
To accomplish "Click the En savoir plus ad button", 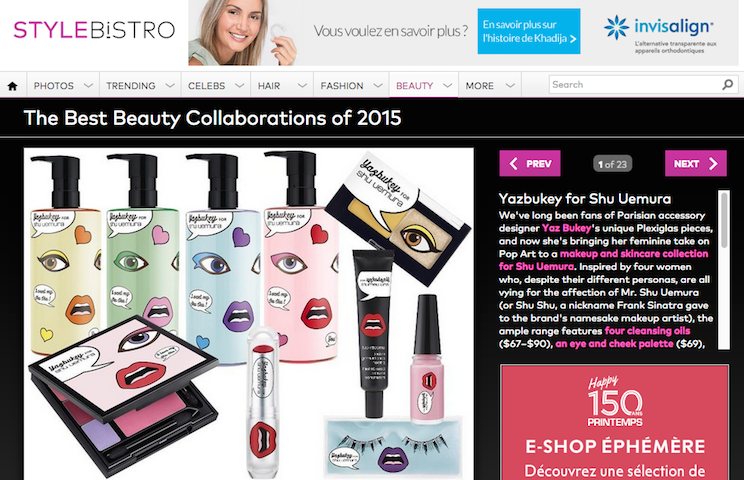I will click(x=529, y=31).
